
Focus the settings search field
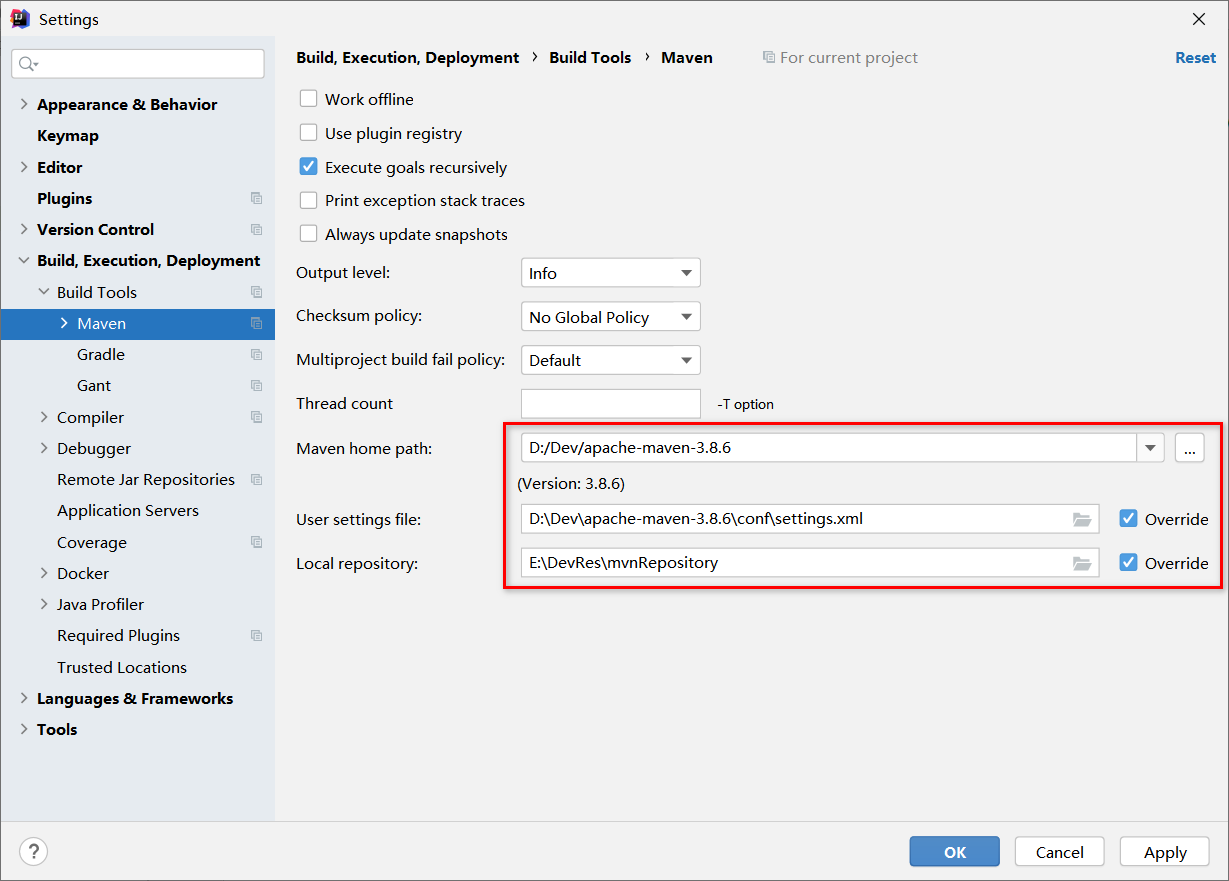coord(138,64)
